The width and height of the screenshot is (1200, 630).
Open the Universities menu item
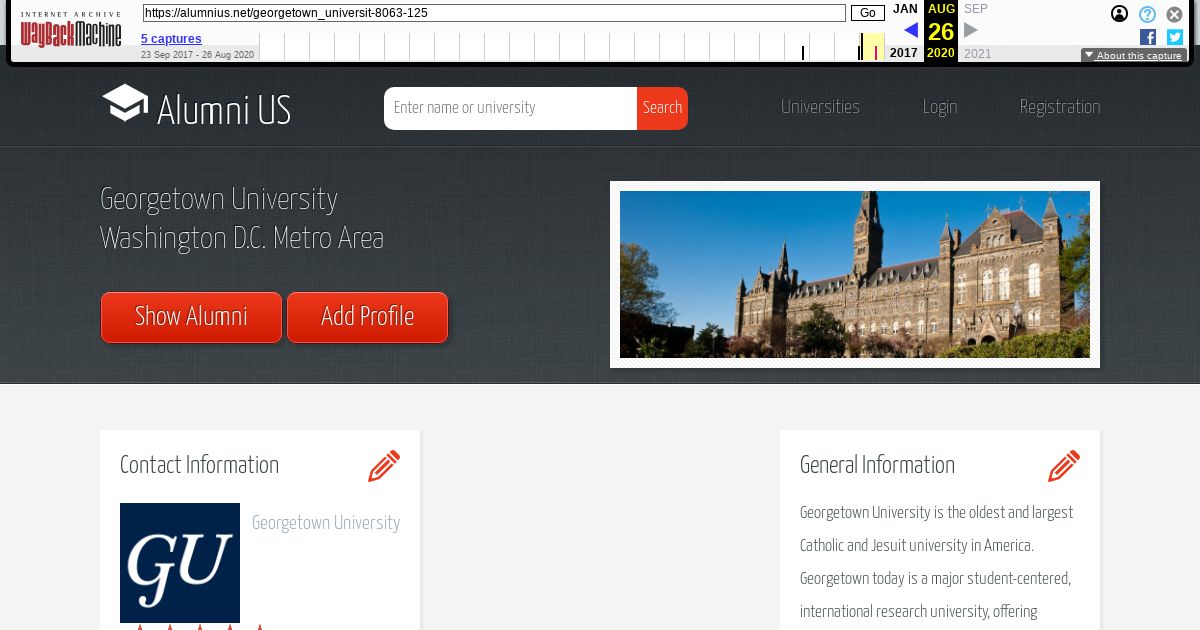coord(820,107)
